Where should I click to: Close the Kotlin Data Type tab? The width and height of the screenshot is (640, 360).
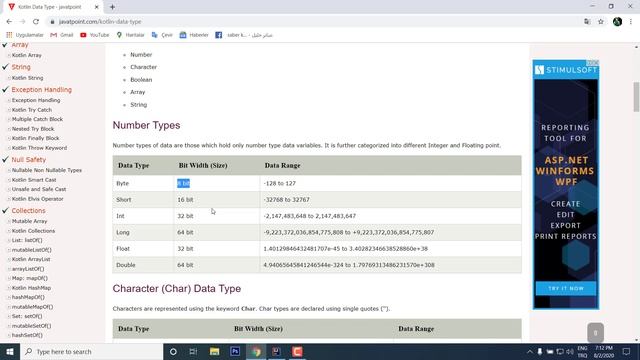point(97,7)
